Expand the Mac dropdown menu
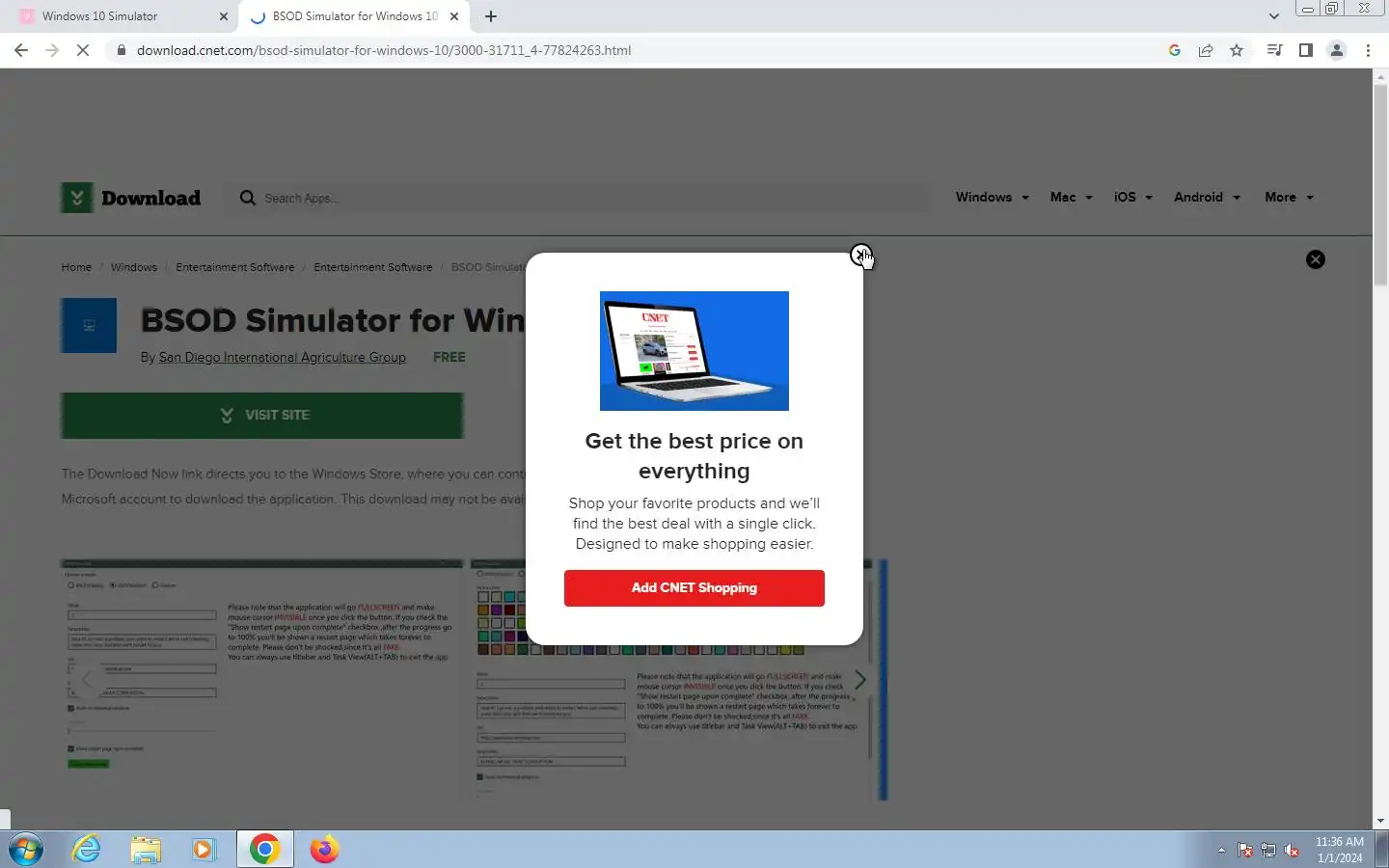Viewport: 1389px width, 868px height. (1071, 197)
